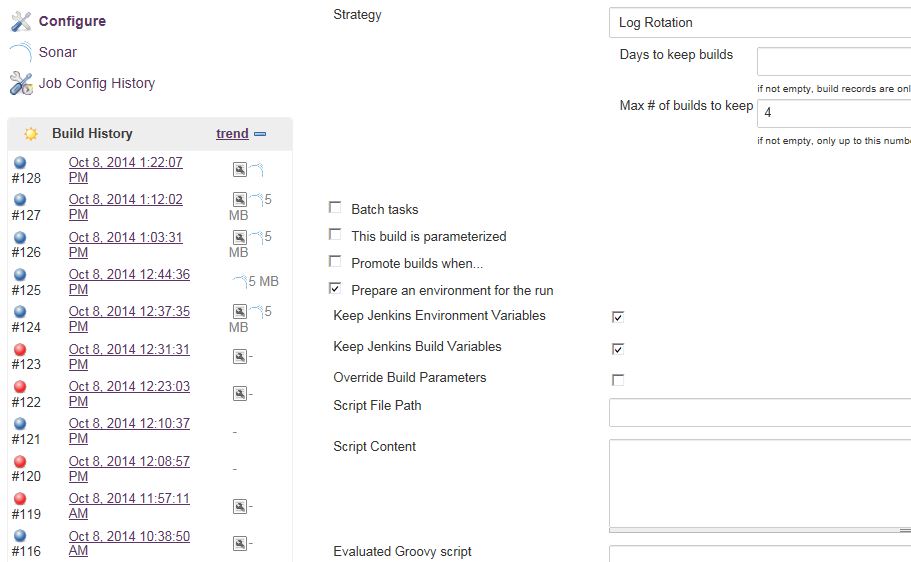
Task: Click the Max # of builds field
Action: (x=833, y=113)
